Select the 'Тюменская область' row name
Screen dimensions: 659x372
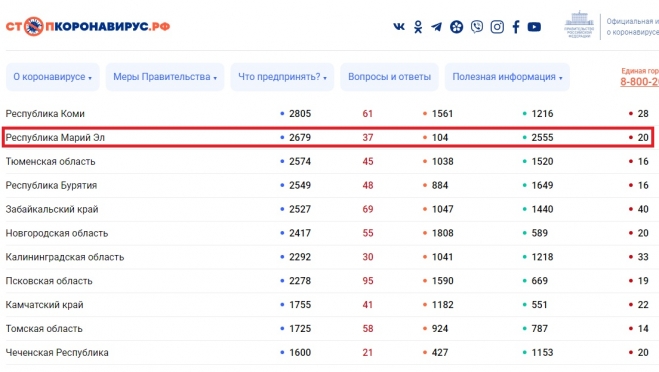50,162
